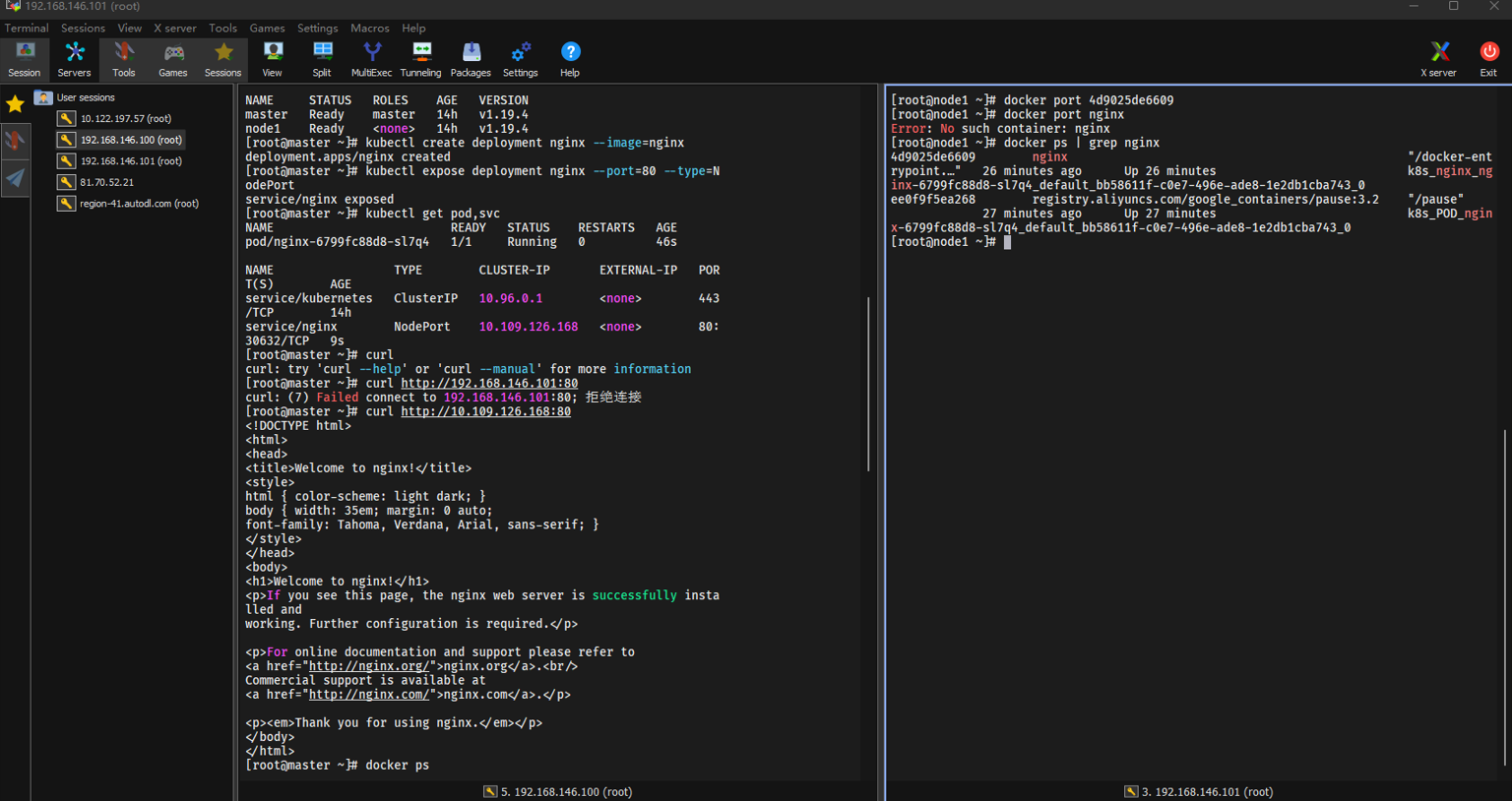
Task: Open the View menu in menu bar
Action: pyautogui.click(x=129, y=28)
